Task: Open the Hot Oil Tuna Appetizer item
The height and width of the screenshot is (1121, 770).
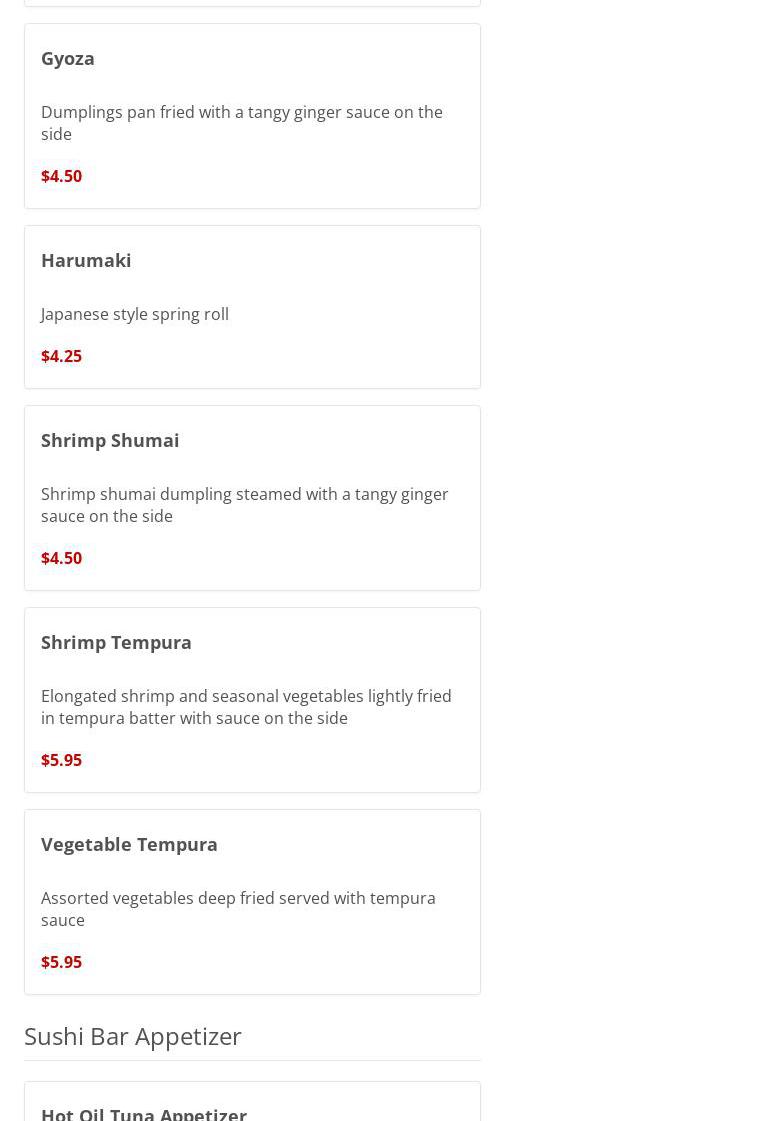Action: point(144,1114)
